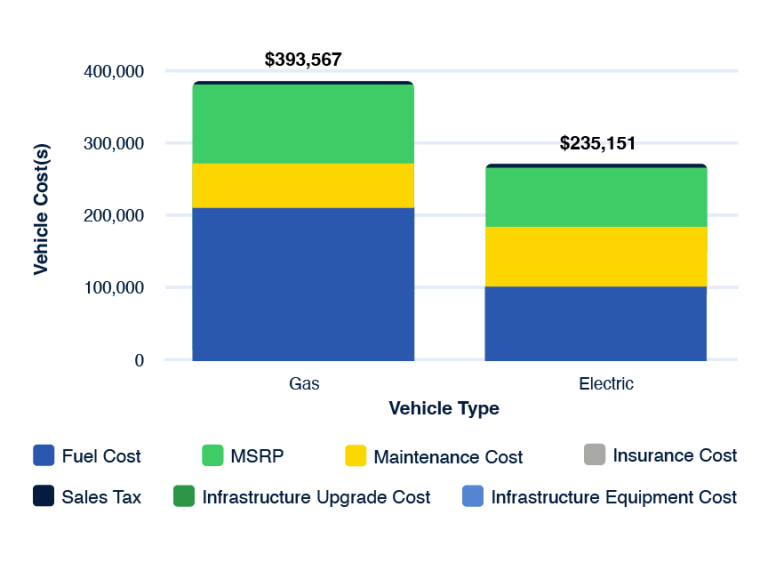Select the Gas bar's yellow maintenance segment

pyautogui.click(x=303, y=185)
